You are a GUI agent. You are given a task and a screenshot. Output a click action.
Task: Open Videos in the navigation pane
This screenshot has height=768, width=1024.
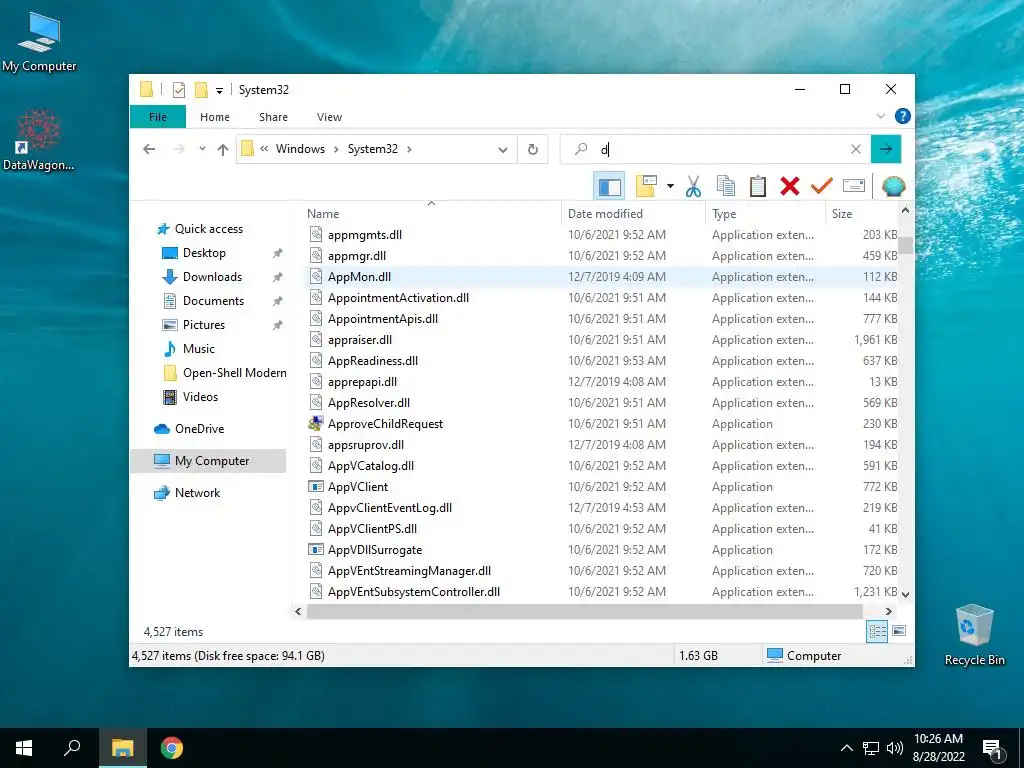(x=200, y=397)
